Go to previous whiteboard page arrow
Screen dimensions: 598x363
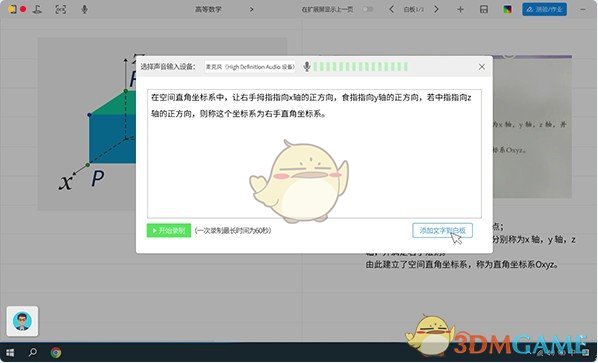pyautogui.click(x=391, y=9)
